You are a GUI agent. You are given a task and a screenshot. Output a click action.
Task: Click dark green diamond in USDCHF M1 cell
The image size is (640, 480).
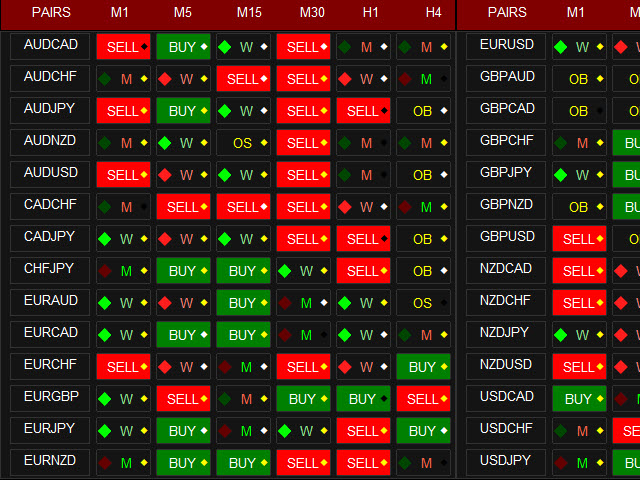tap(560, 431)
